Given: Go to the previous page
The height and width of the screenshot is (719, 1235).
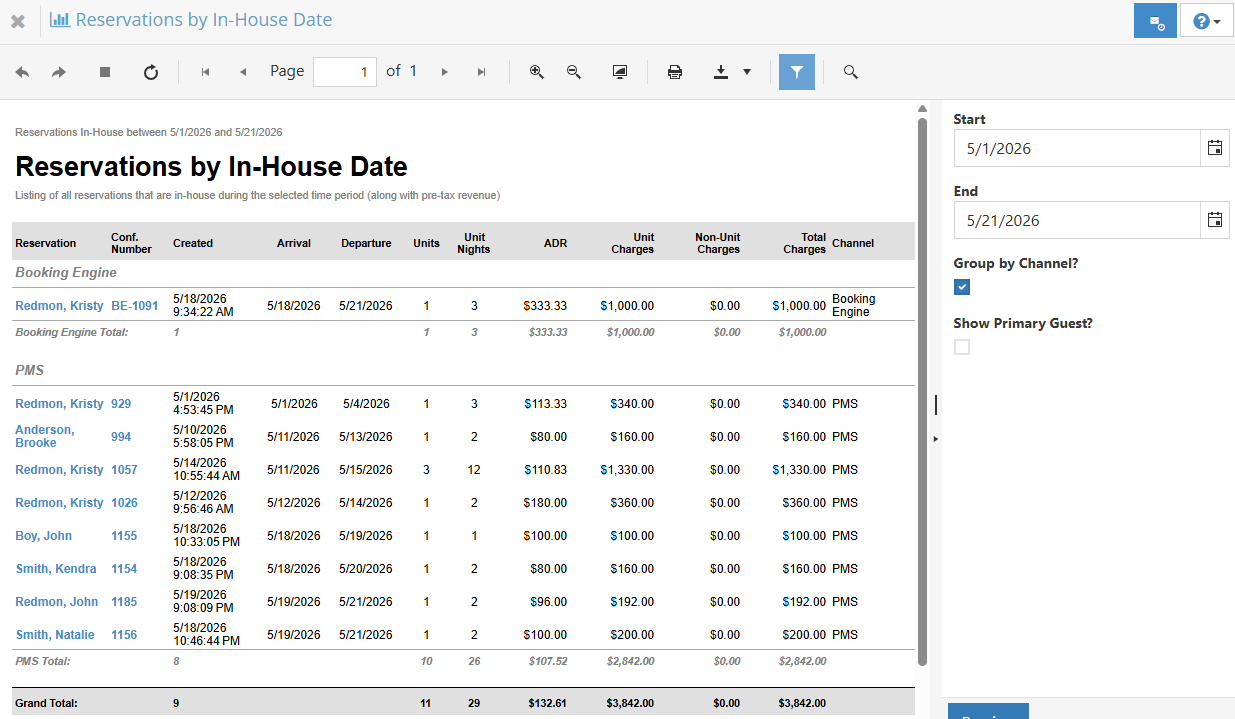Looking at the screenshot, I should tap(243, 72).
